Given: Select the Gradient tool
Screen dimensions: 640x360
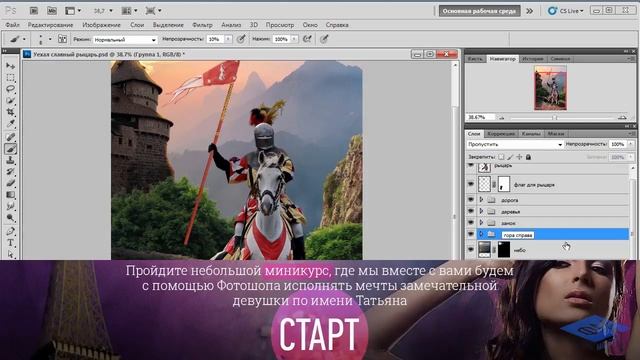Looking at the screenshot, I should coord(11,195).
